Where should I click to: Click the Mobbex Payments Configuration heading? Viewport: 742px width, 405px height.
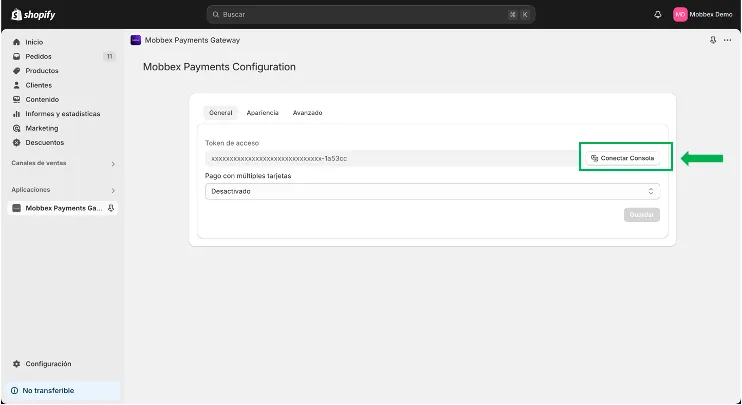pos(219,67)
